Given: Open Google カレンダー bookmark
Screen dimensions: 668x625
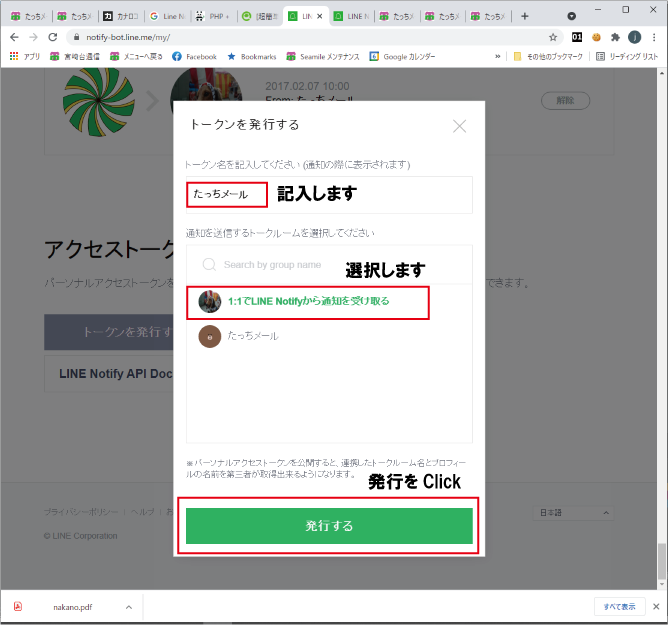Looking at the screenshot, I should (403, 56).
